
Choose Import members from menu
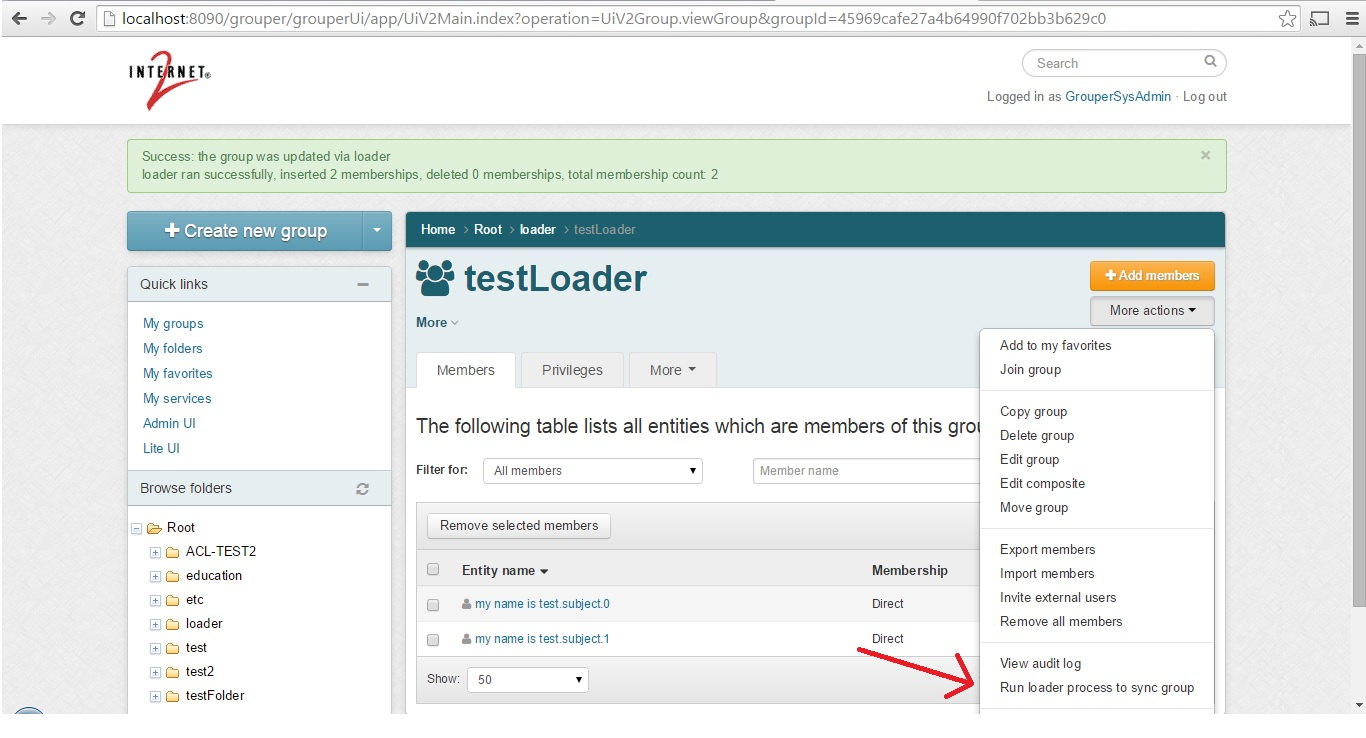click(x=1047, y=574)
